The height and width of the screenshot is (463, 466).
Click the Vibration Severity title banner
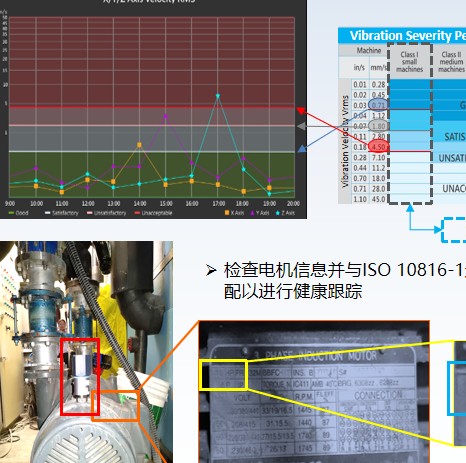402,35
